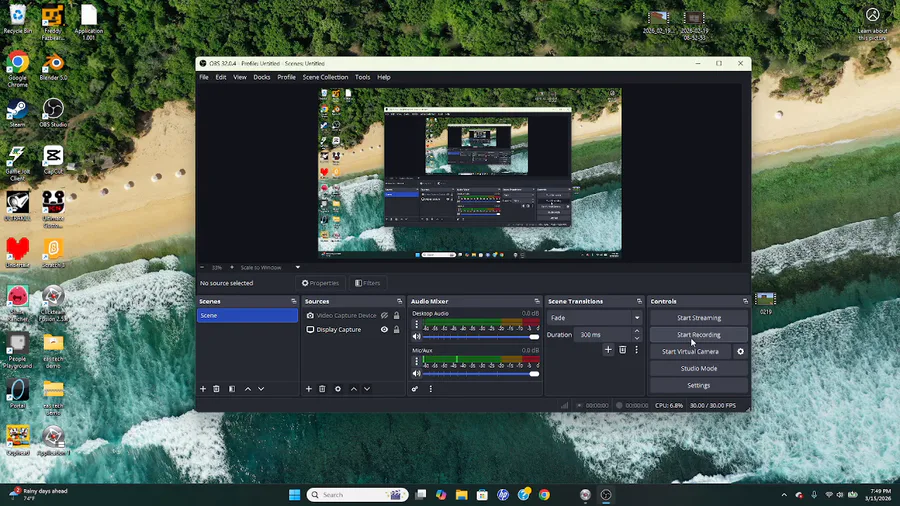Toggle visibility of Display Capture source

click(x=385, y=330)
